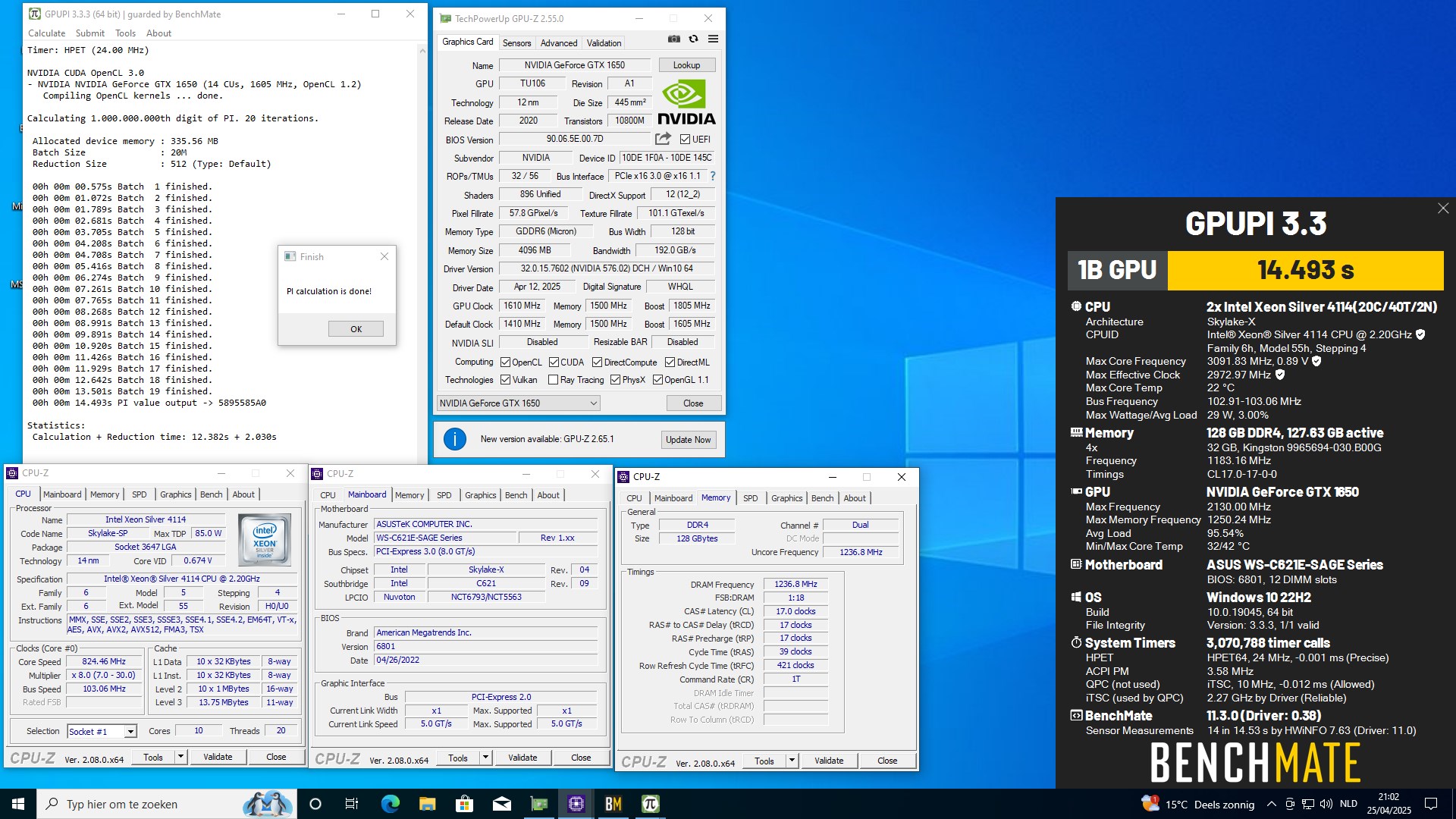Screen dimensions: 1456x819
Task: Toggle UEFI checkbox in GPU-Z
Action: click(x=685, y=140)
